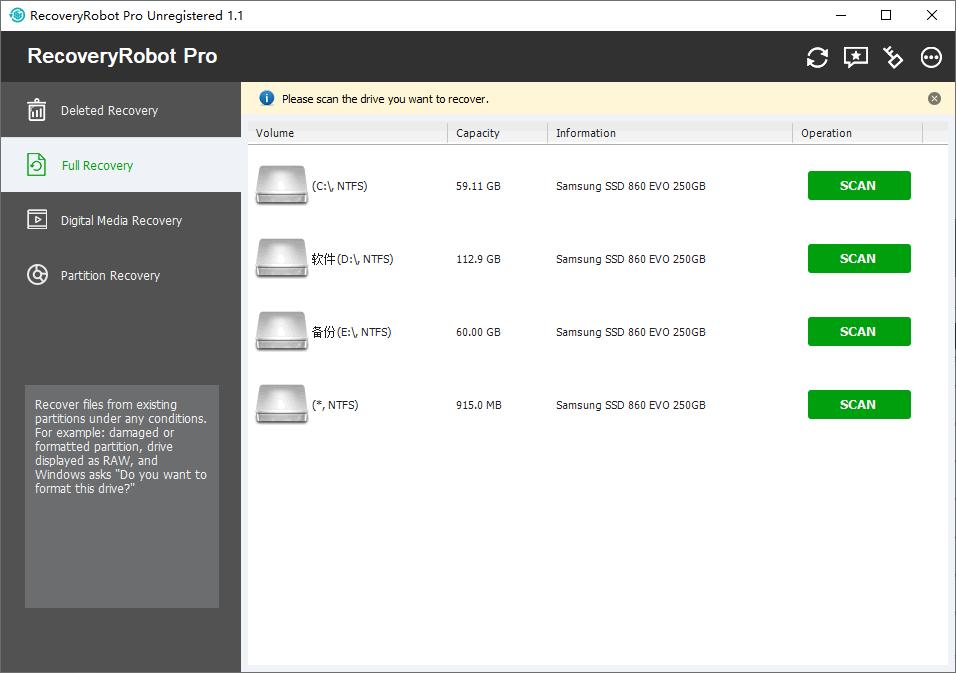
Task: Select the Full Recovery tab
Action: pyautogui.click(x=97, y=166)
